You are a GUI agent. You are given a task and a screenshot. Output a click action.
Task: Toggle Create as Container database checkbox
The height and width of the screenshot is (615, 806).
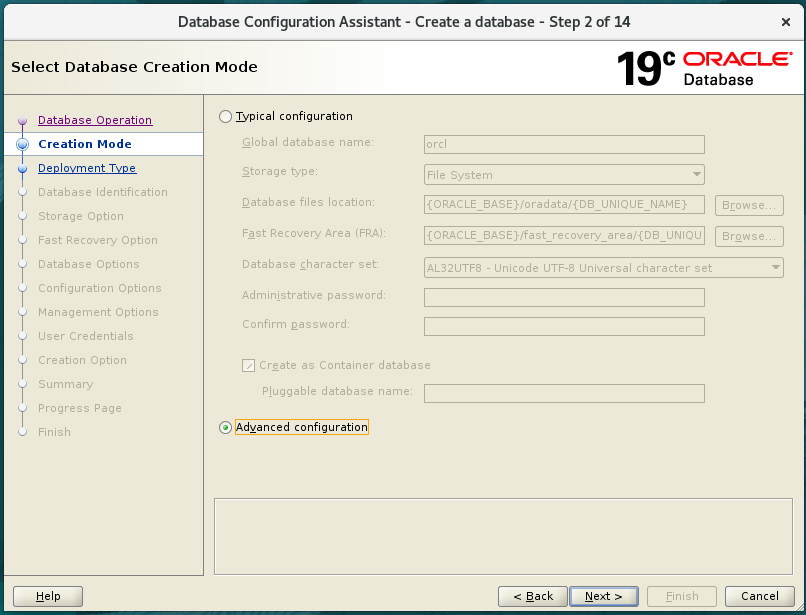pyautogui.click(x=248, y=366)
